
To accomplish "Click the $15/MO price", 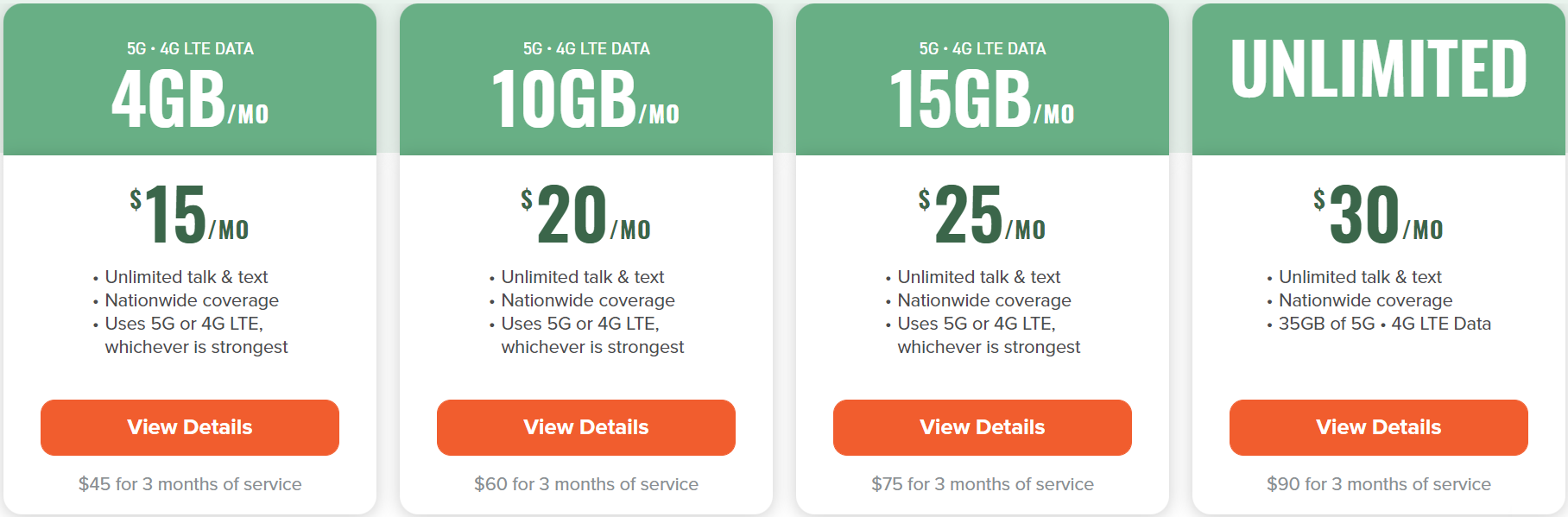I will tap(190, 214).
